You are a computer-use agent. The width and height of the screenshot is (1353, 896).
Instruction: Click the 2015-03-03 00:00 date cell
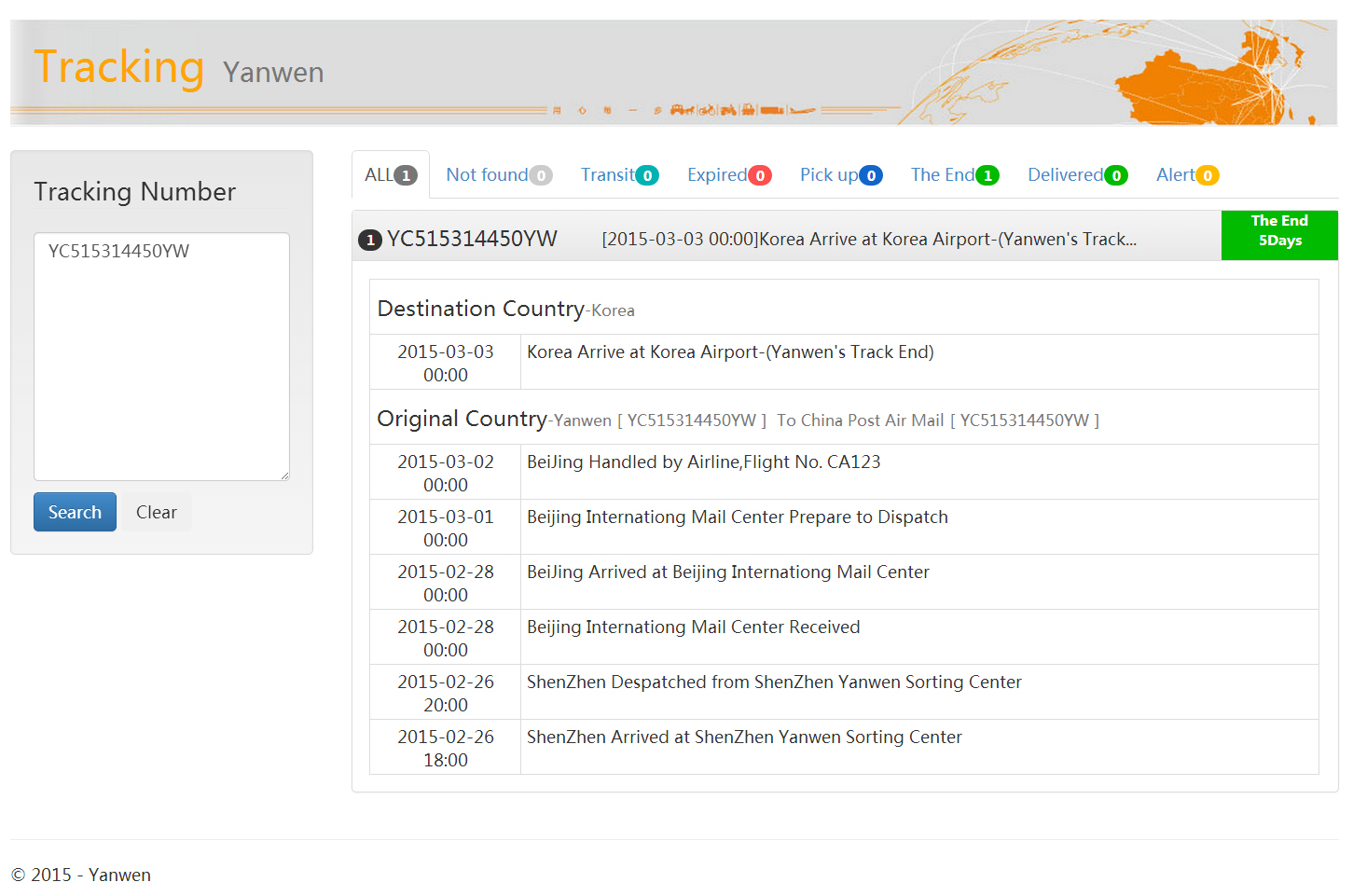(446, 363)
